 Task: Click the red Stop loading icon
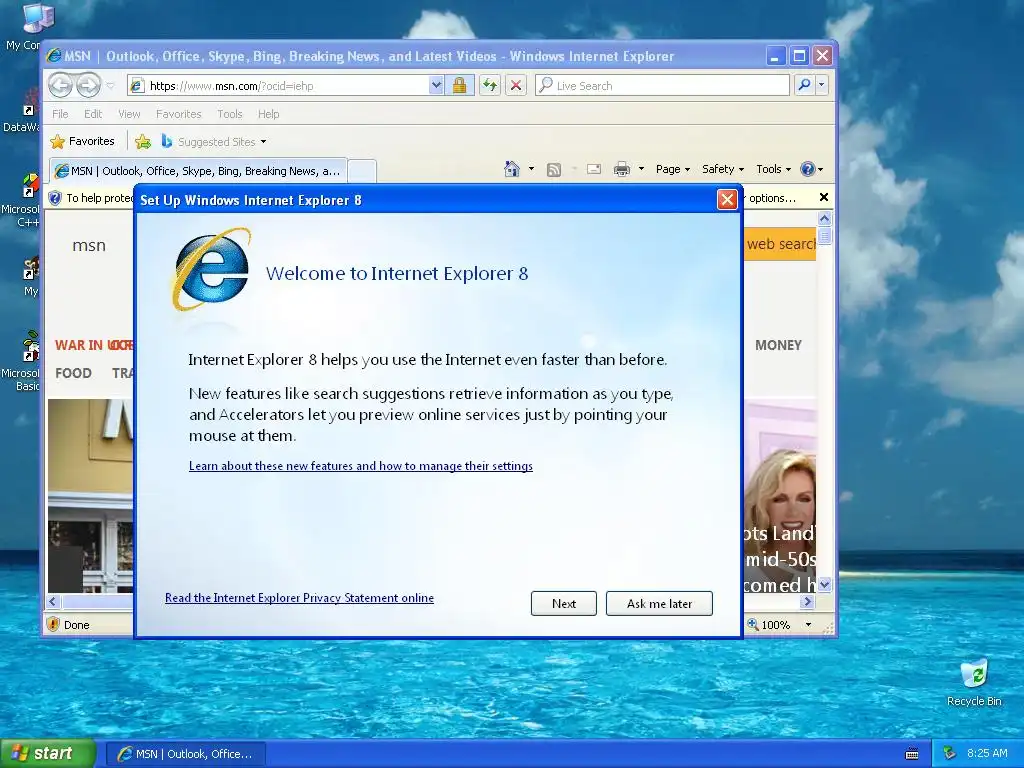(516, 85)
